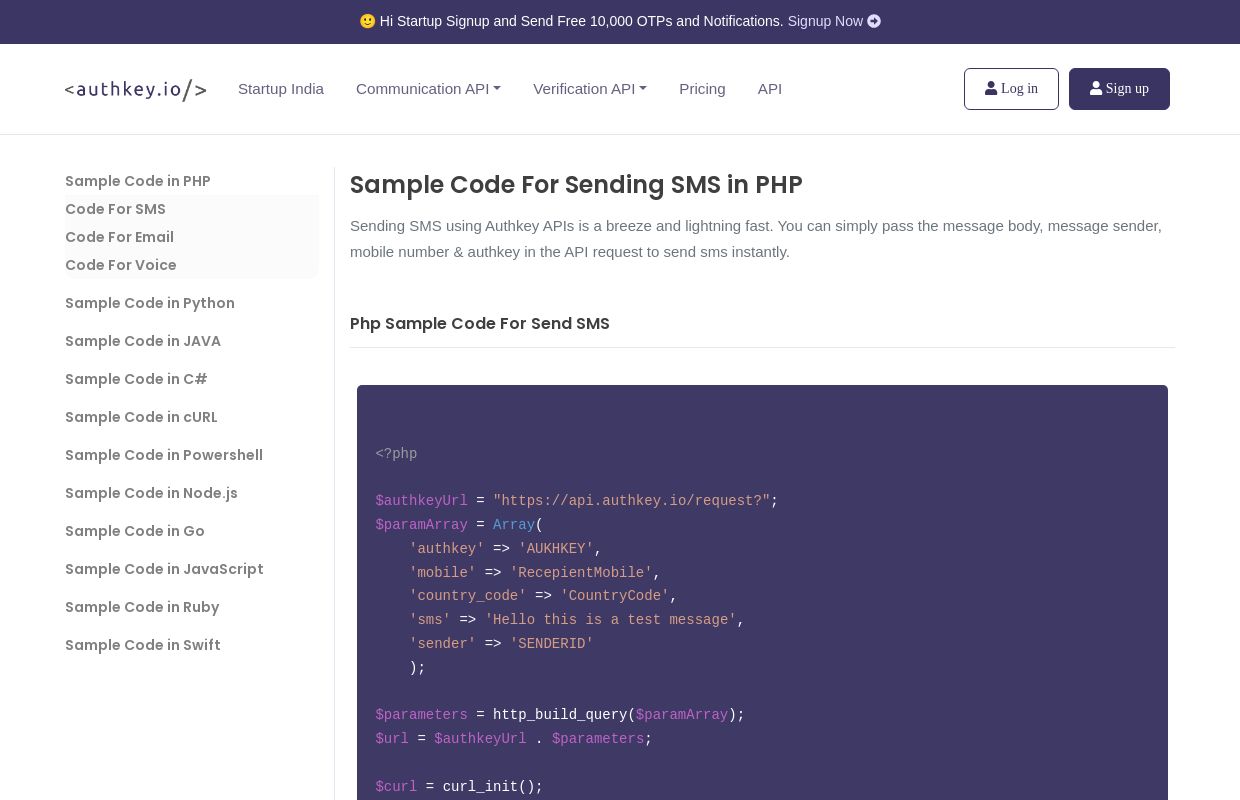Click Php Sample Code For Send SMS subheading
The image size is (1240, 800).
(480, 323)
